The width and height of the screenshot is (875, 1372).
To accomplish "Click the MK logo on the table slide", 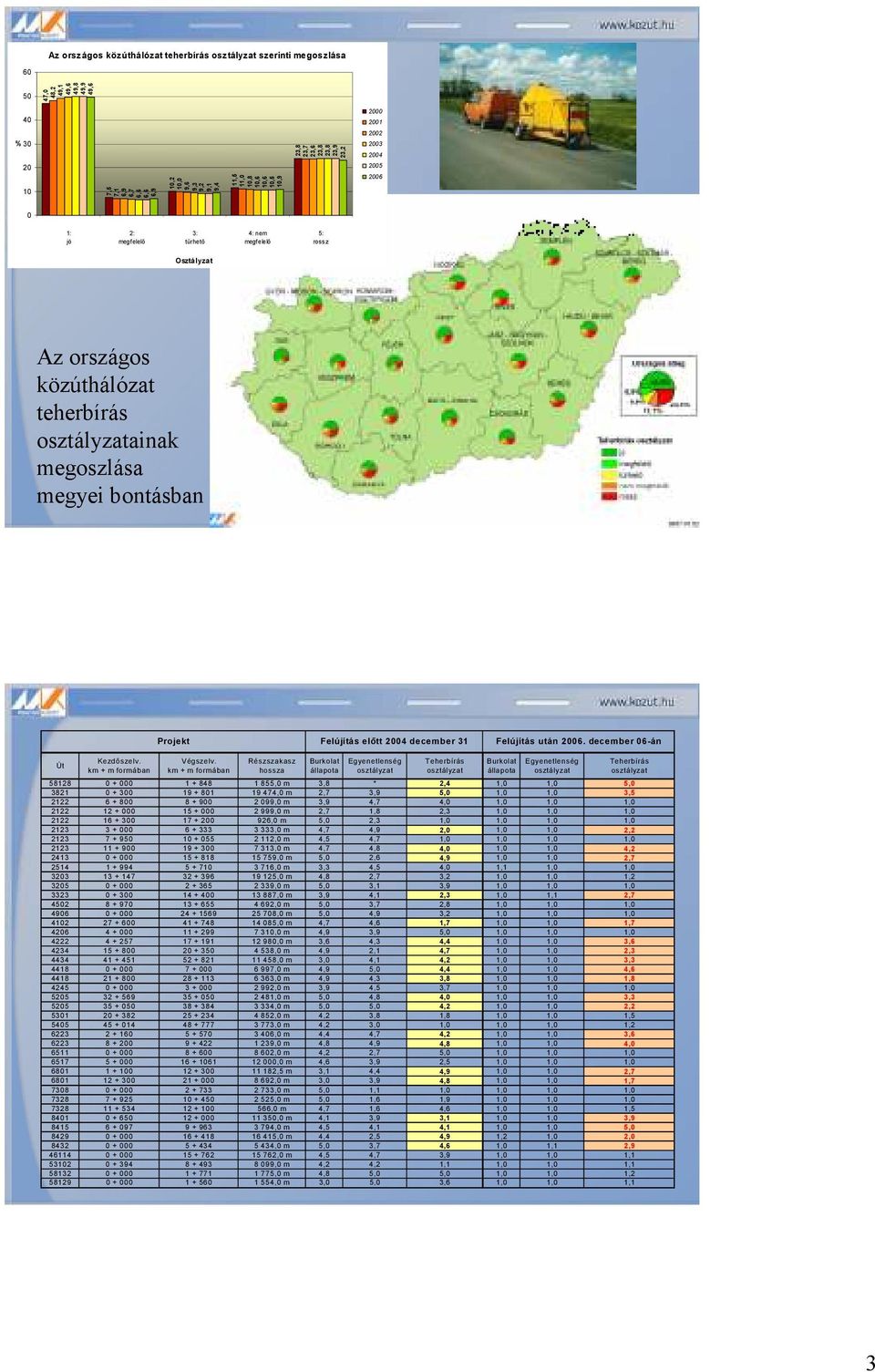I will [37, 700].
